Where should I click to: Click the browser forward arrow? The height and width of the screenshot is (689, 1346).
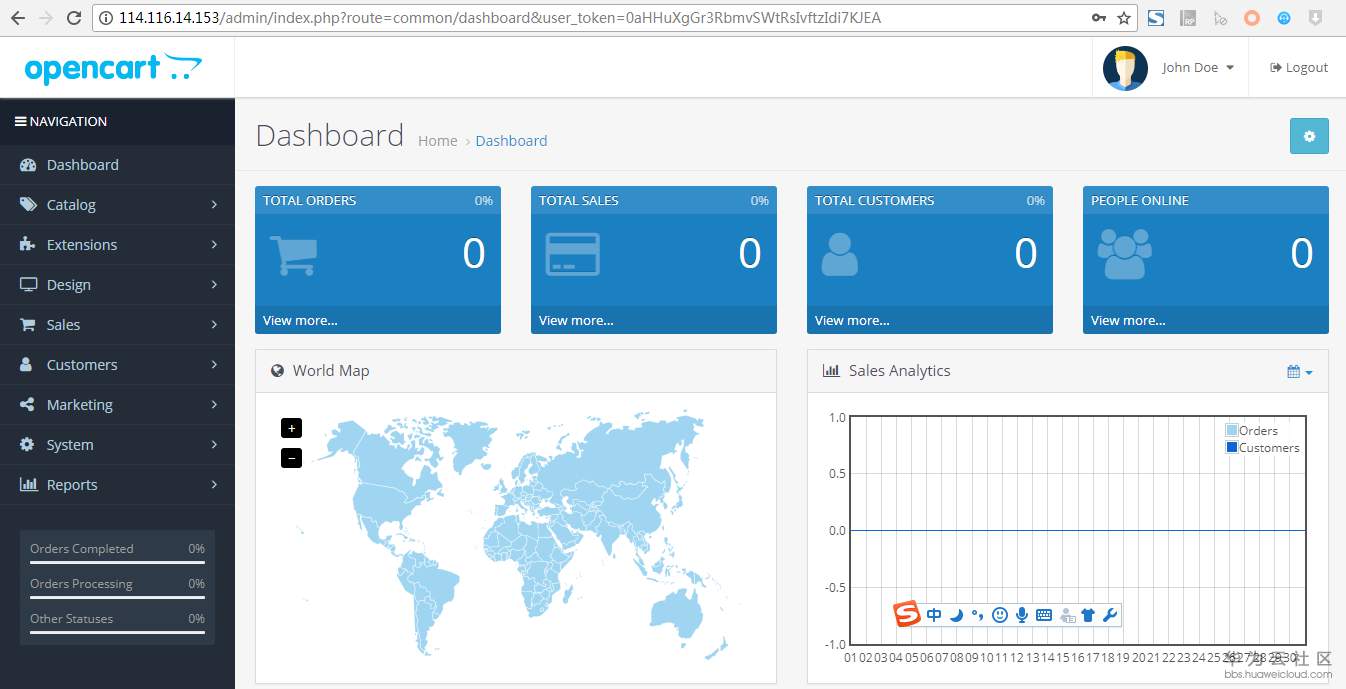[x=45, y=18]
